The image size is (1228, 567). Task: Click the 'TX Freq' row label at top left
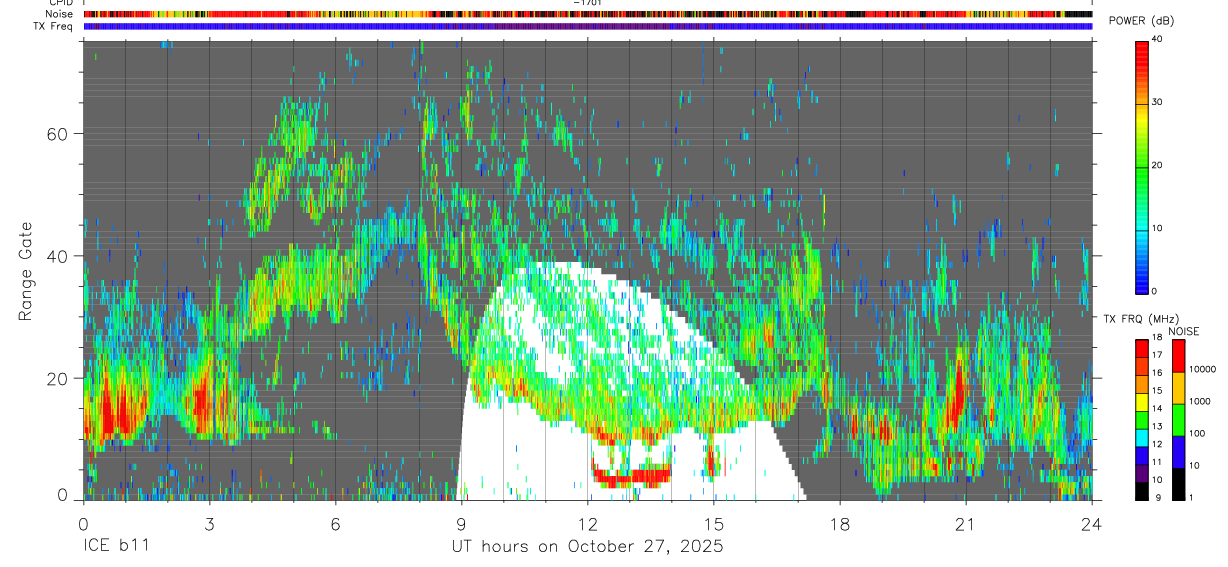[54, 26]
